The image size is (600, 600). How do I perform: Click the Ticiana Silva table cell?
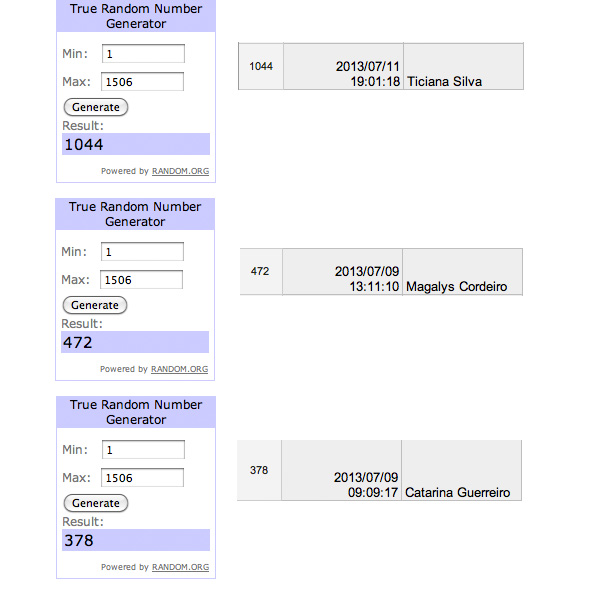pyautogui.click(x=463, y=66)
